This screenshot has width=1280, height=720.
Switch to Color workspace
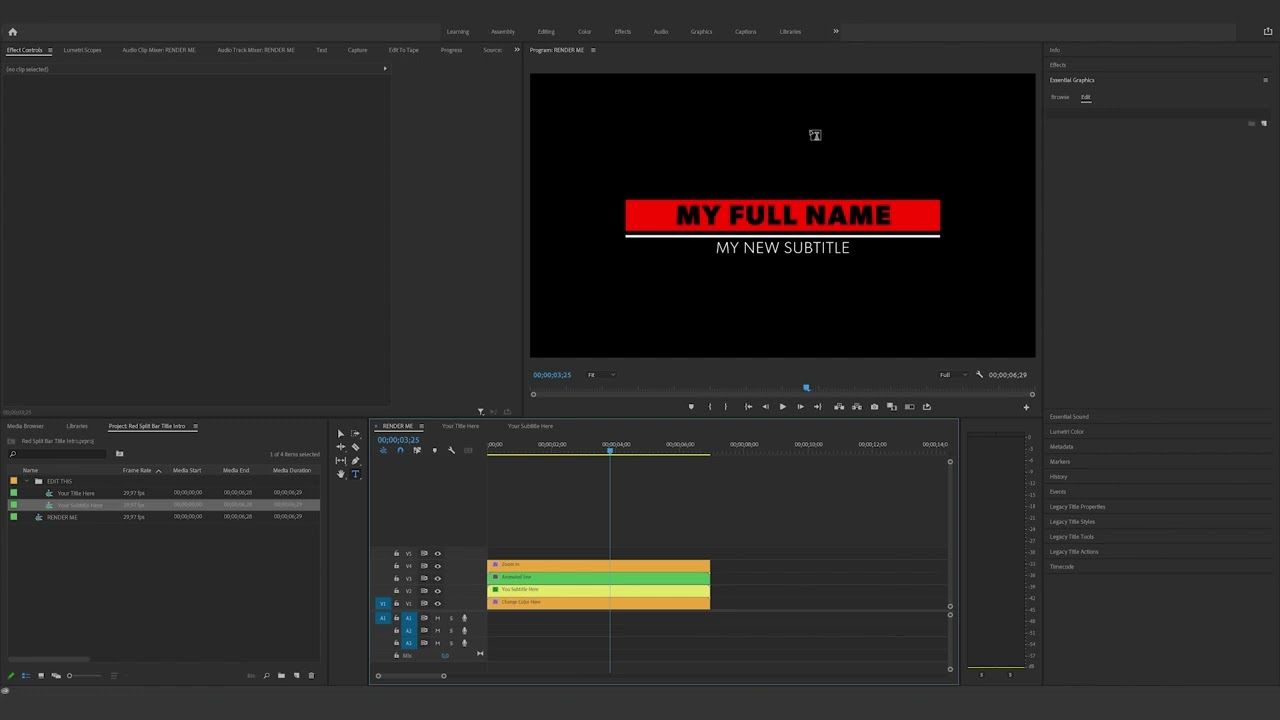click(x=585, y=31)
